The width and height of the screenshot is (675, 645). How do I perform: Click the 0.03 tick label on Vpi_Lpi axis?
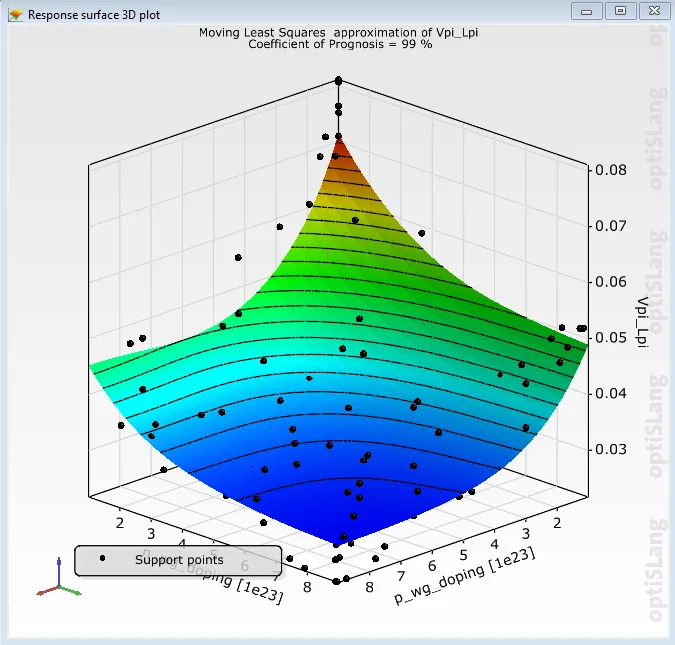point(610,450)
